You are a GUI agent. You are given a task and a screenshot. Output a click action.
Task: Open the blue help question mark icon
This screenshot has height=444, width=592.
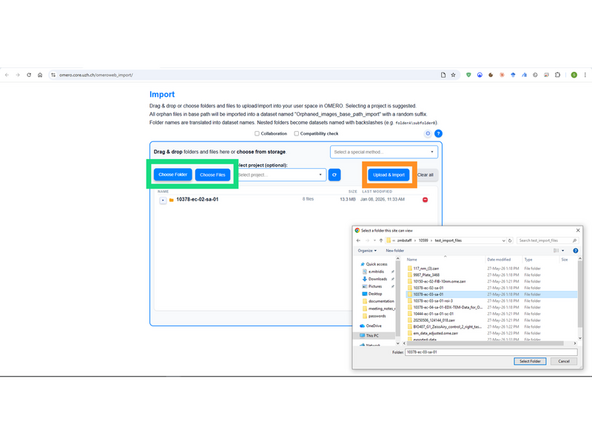tap(438, 134)
